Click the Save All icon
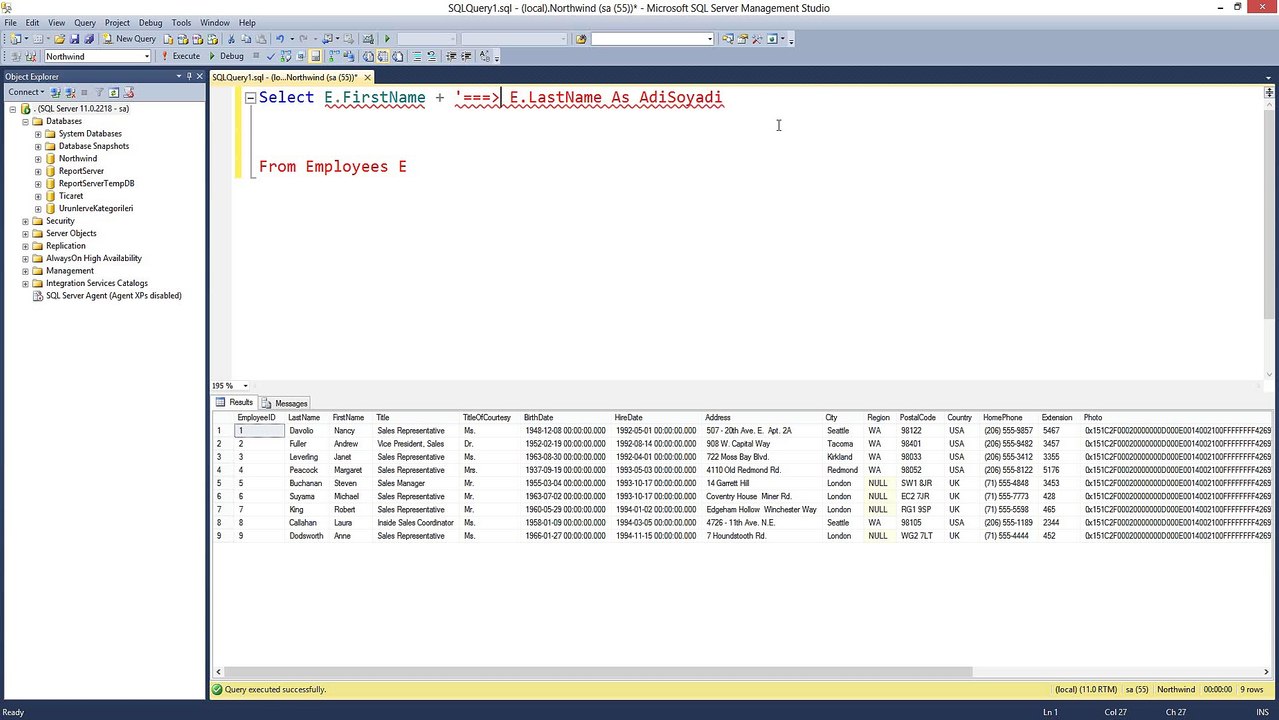Screen dimensions: 1279x720 pos(89,39)
